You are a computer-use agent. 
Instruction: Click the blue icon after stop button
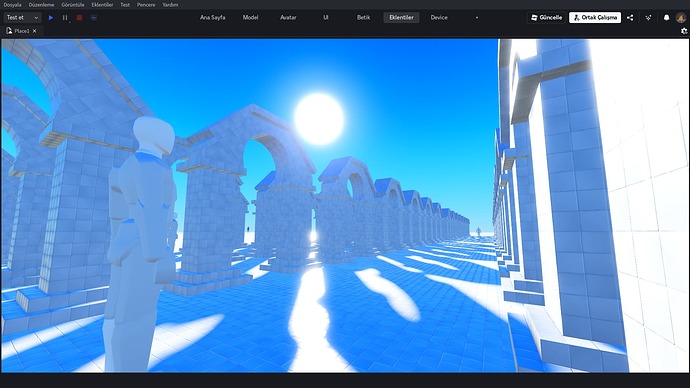point(94,18)
